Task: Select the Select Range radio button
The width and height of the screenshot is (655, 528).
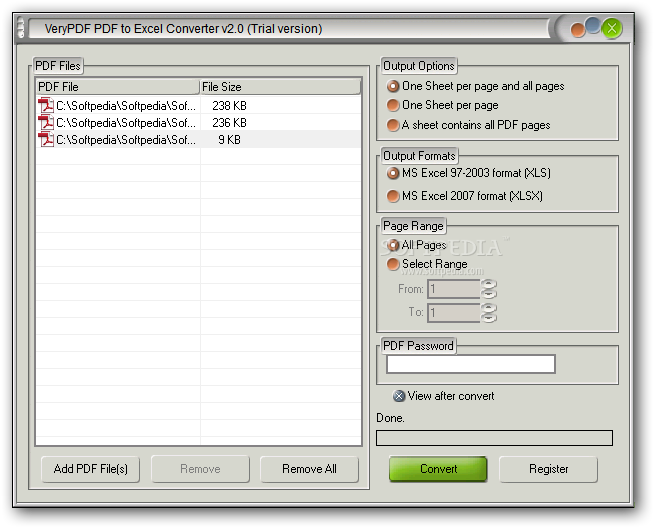Action: pyautogui.click(x=393, y=264)
